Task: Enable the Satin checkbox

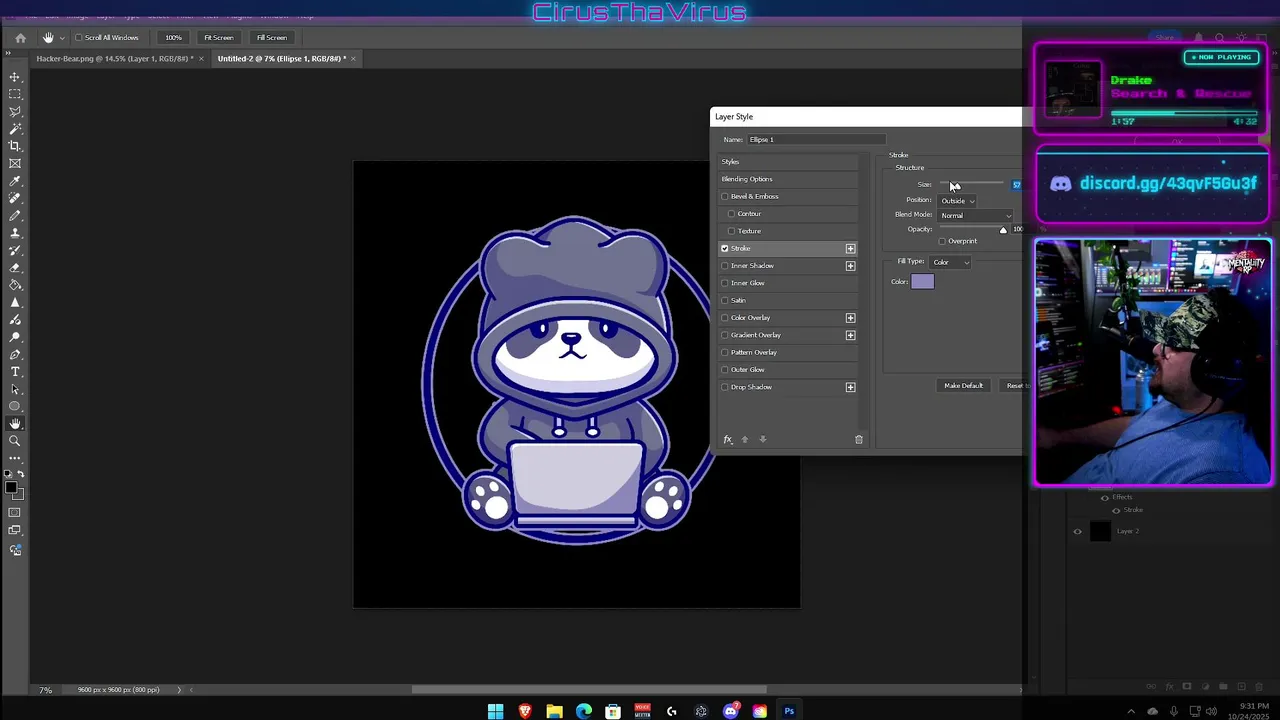Action: [725, 300]
